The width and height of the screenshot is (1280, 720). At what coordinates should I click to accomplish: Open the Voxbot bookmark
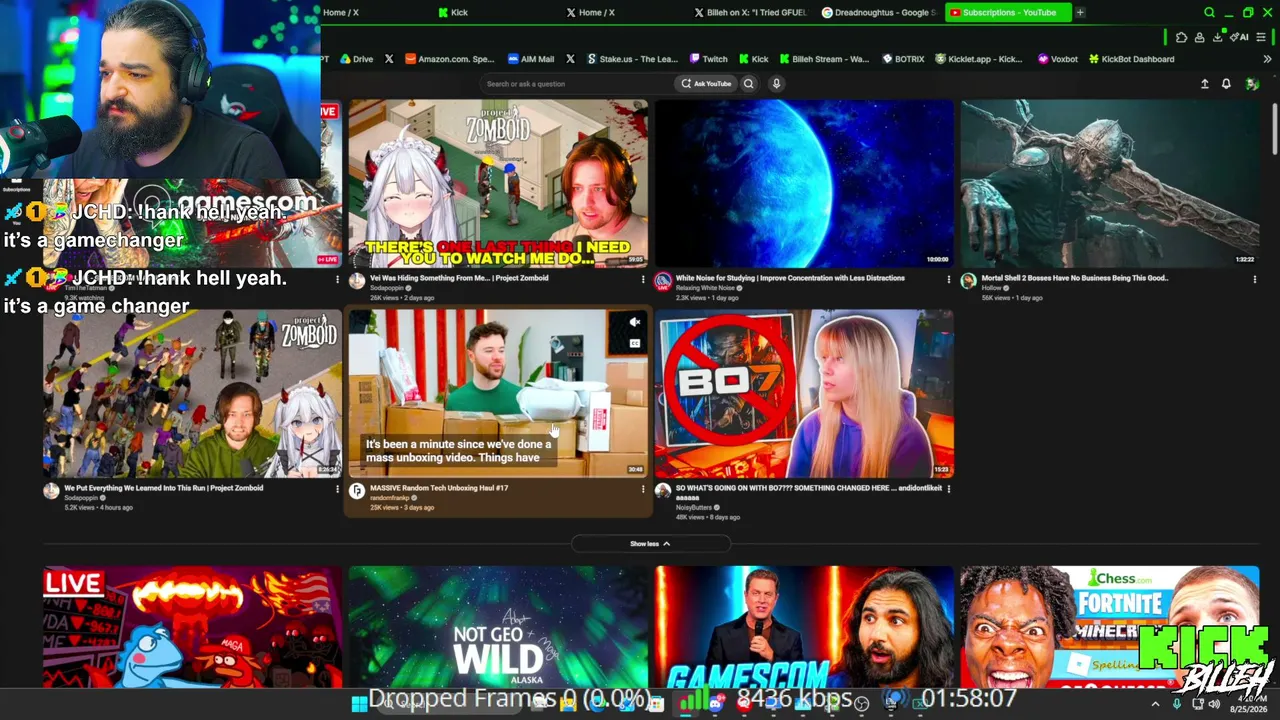(1058, 59)
